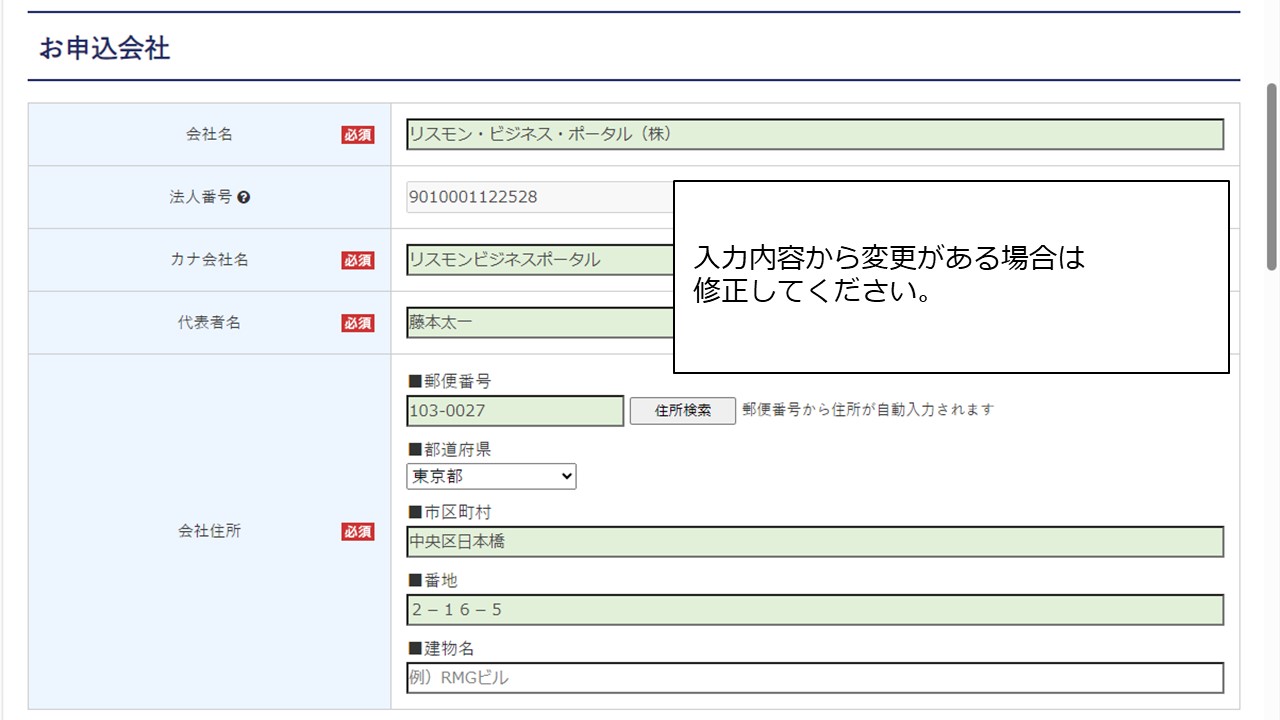Focus the 番地 input field
Image resolution: width=1280 pixels, height=720 pixels.
[x=815, y=610]
